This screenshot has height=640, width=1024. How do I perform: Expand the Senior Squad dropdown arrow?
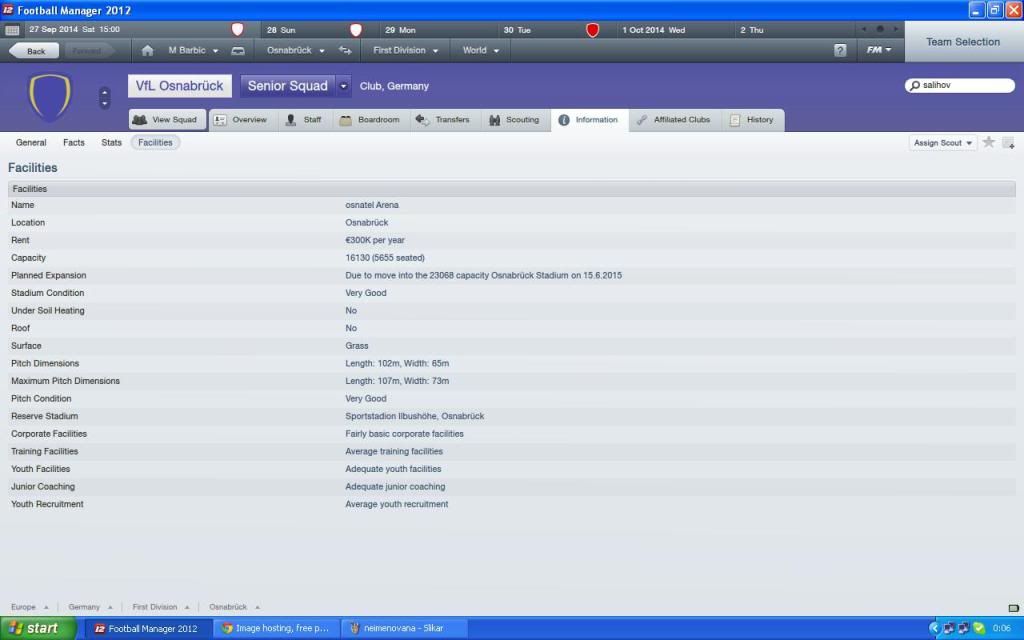pos(344,86)
